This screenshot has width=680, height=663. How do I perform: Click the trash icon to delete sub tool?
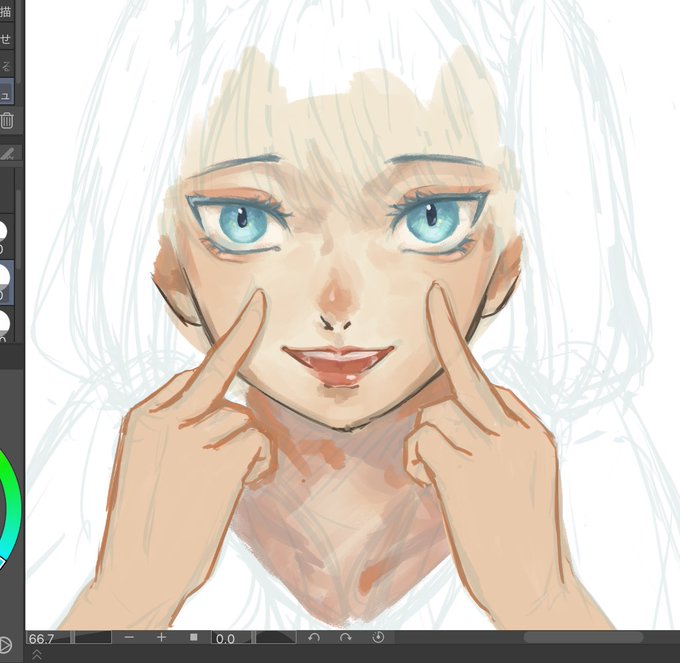pos(7,120)
